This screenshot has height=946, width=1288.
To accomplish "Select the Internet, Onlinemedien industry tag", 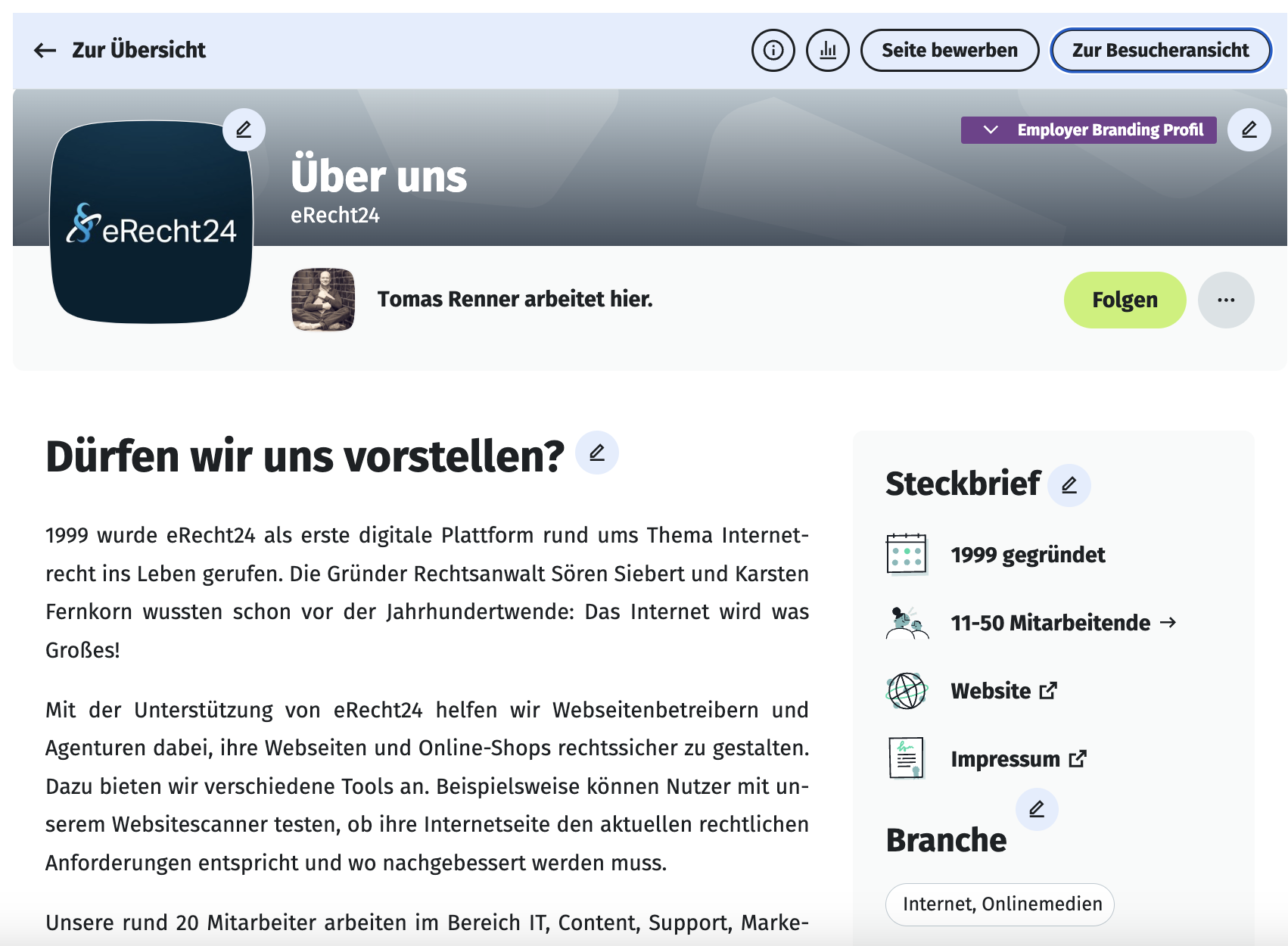I will (x=1000, y=904).
